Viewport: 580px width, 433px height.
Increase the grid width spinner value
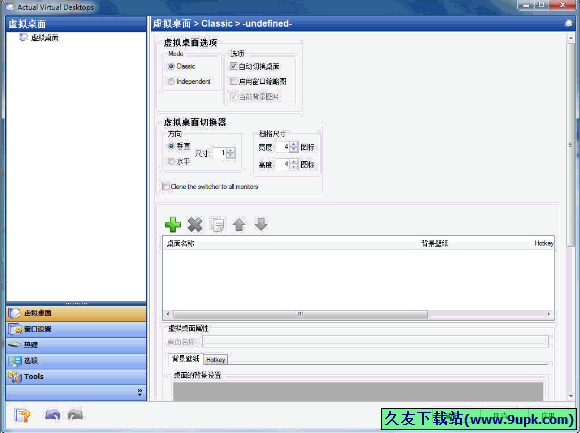294,145
